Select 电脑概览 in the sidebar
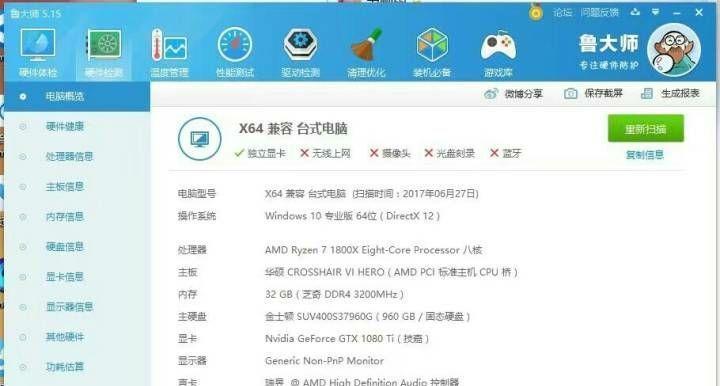This screenshot has height=386, width=720. tap(77, 96)
